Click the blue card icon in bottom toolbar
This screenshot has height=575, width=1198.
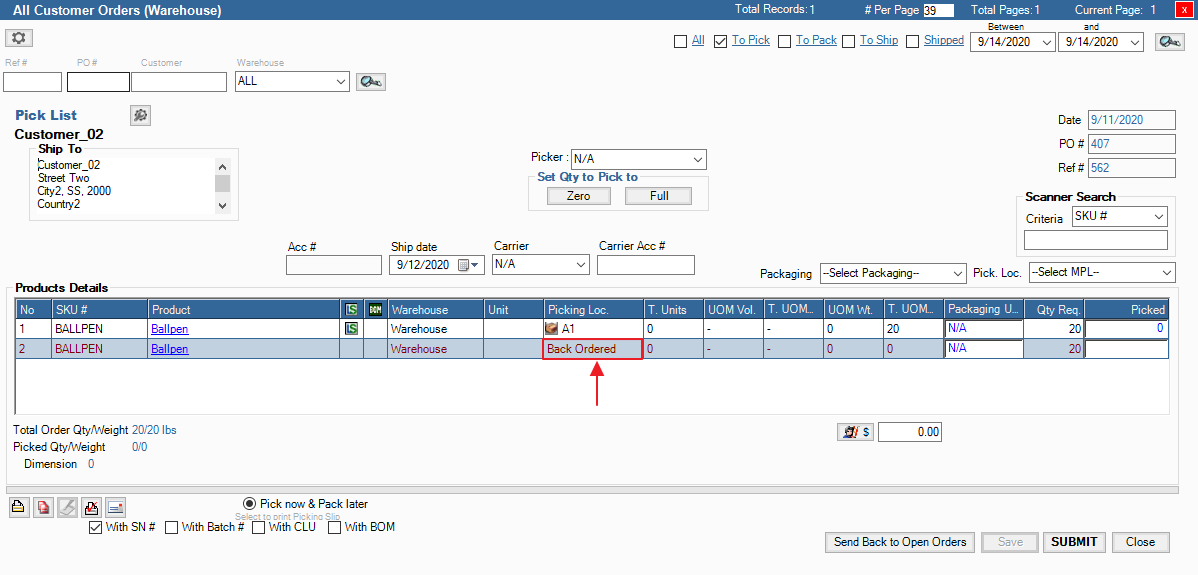click(x=115, y=507)
